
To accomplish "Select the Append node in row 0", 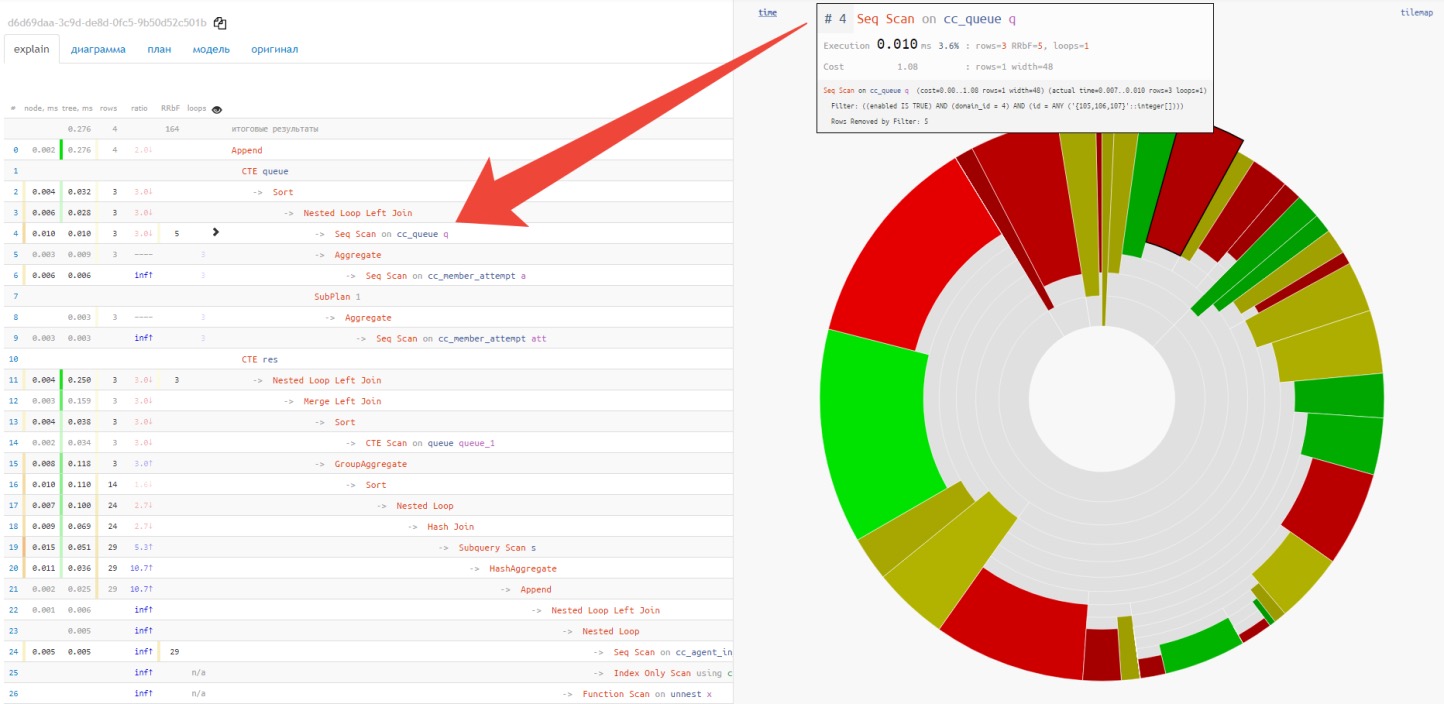I will 246,150.
